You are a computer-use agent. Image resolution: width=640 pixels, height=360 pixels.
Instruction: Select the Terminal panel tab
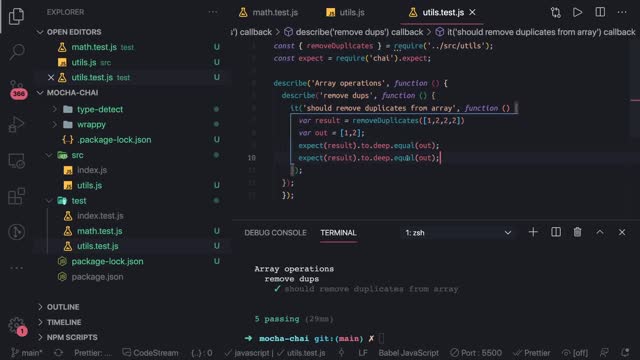(x=338, y=233)
